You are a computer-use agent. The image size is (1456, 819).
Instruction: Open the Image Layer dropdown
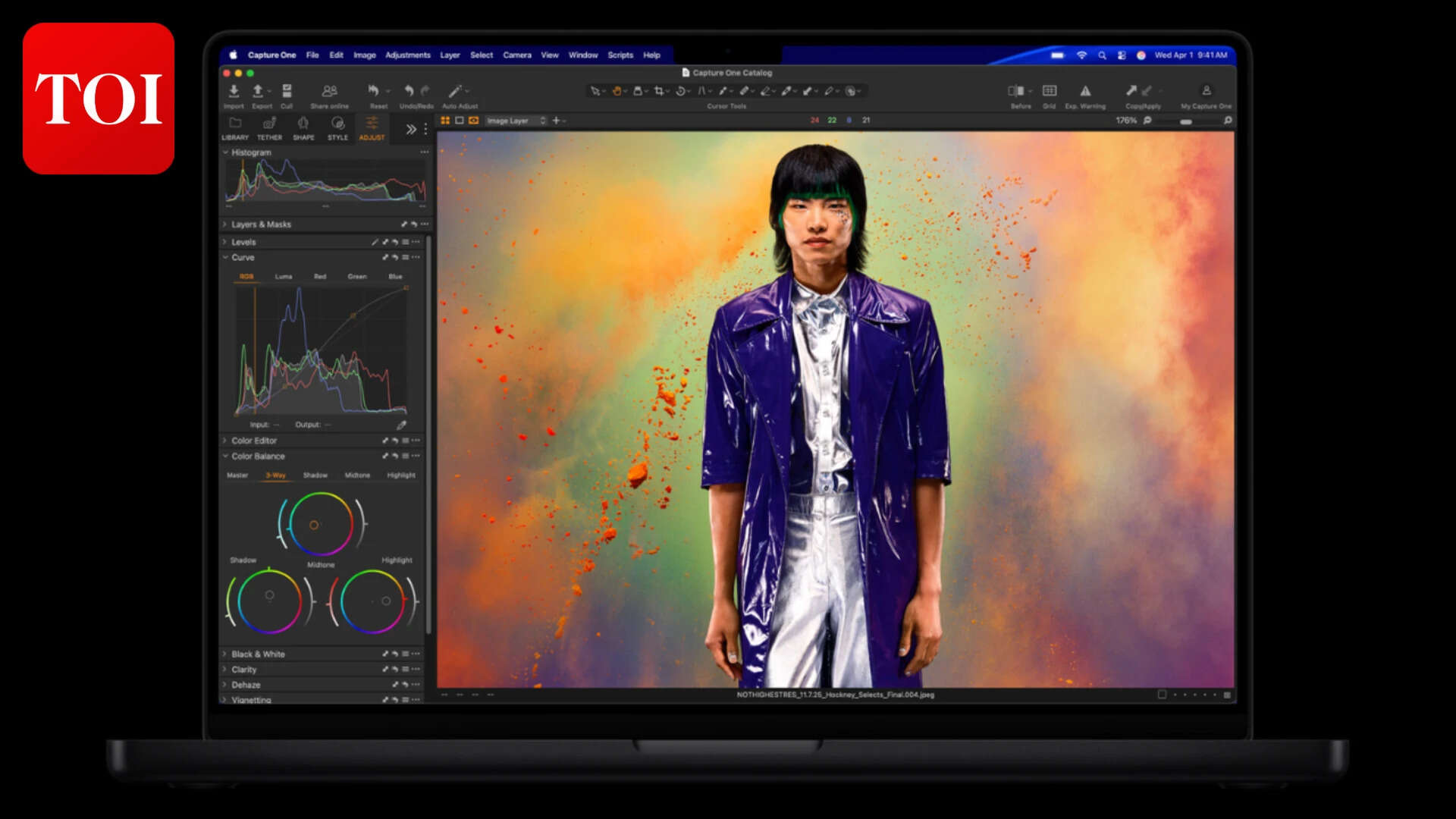click(516, 121)
